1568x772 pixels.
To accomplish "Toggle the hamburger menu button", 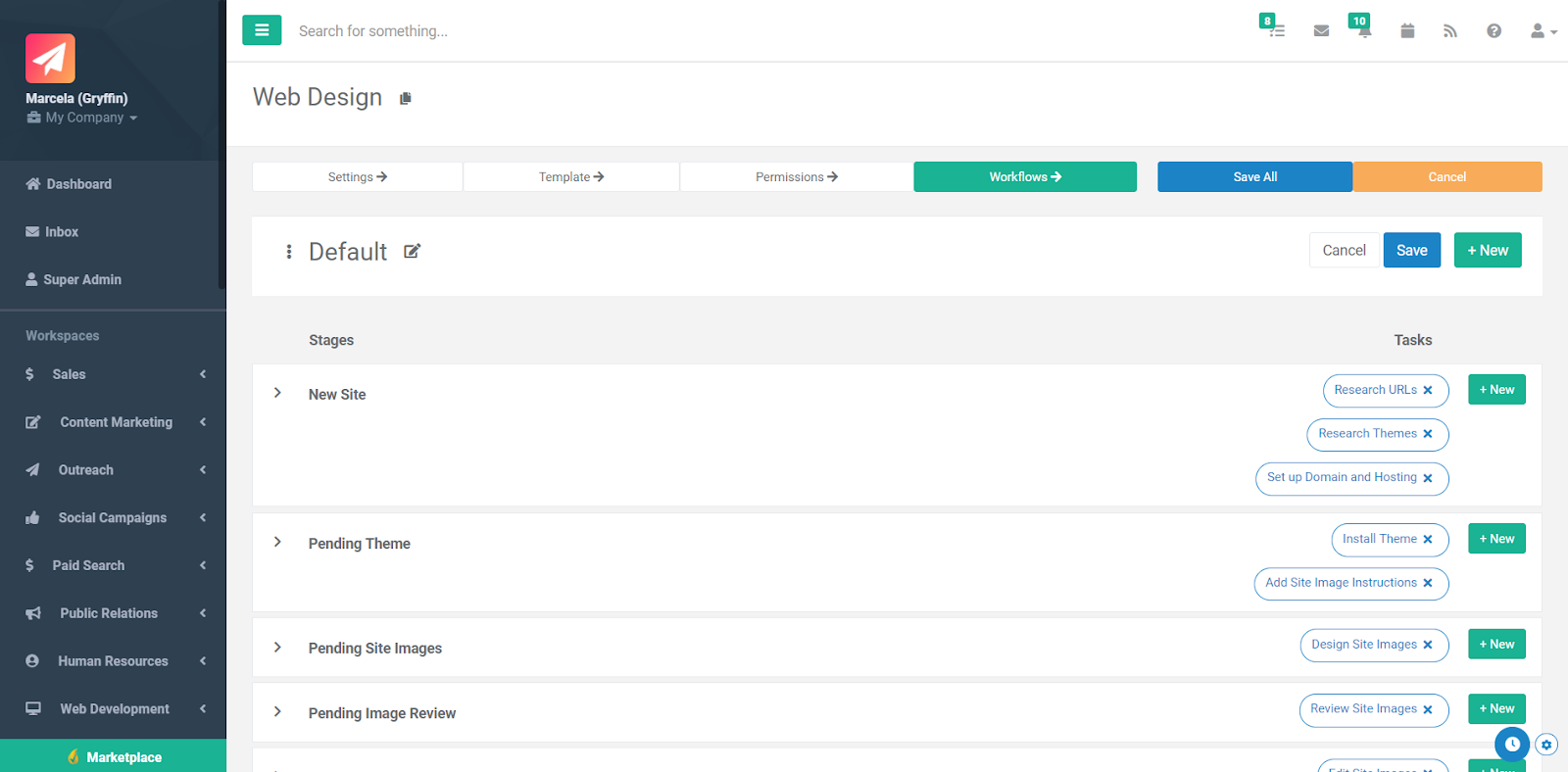I will (262, 30).
